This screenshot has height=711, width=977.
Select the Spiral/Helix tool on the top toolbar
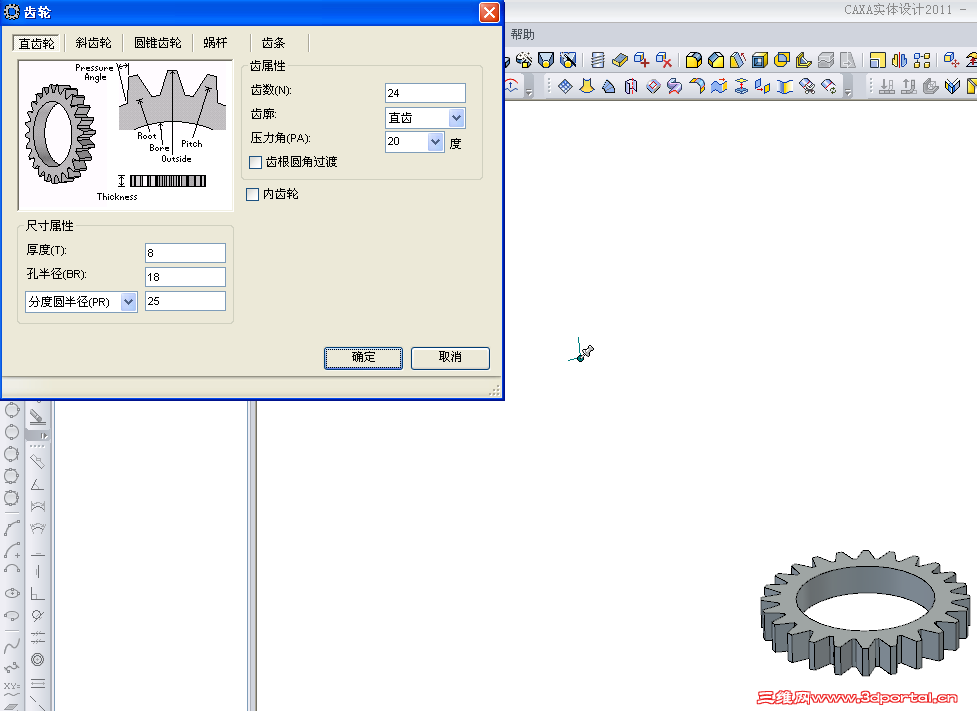point(597,60)
